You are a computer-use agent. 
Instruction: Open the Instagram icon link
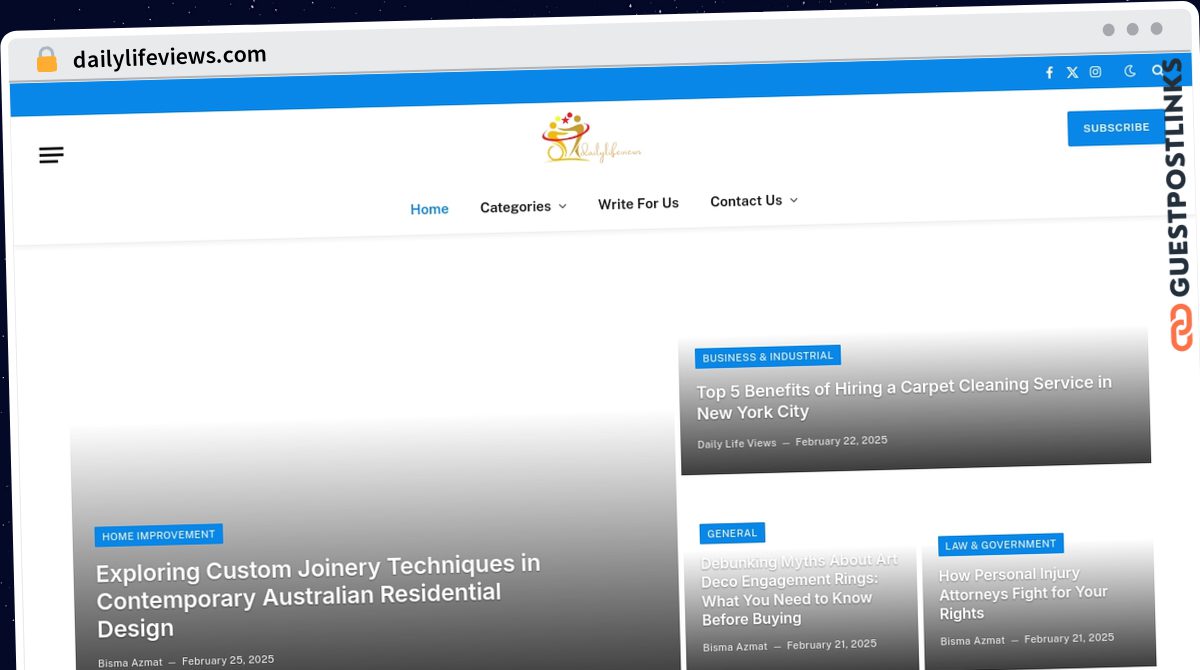click(1096, 72)
